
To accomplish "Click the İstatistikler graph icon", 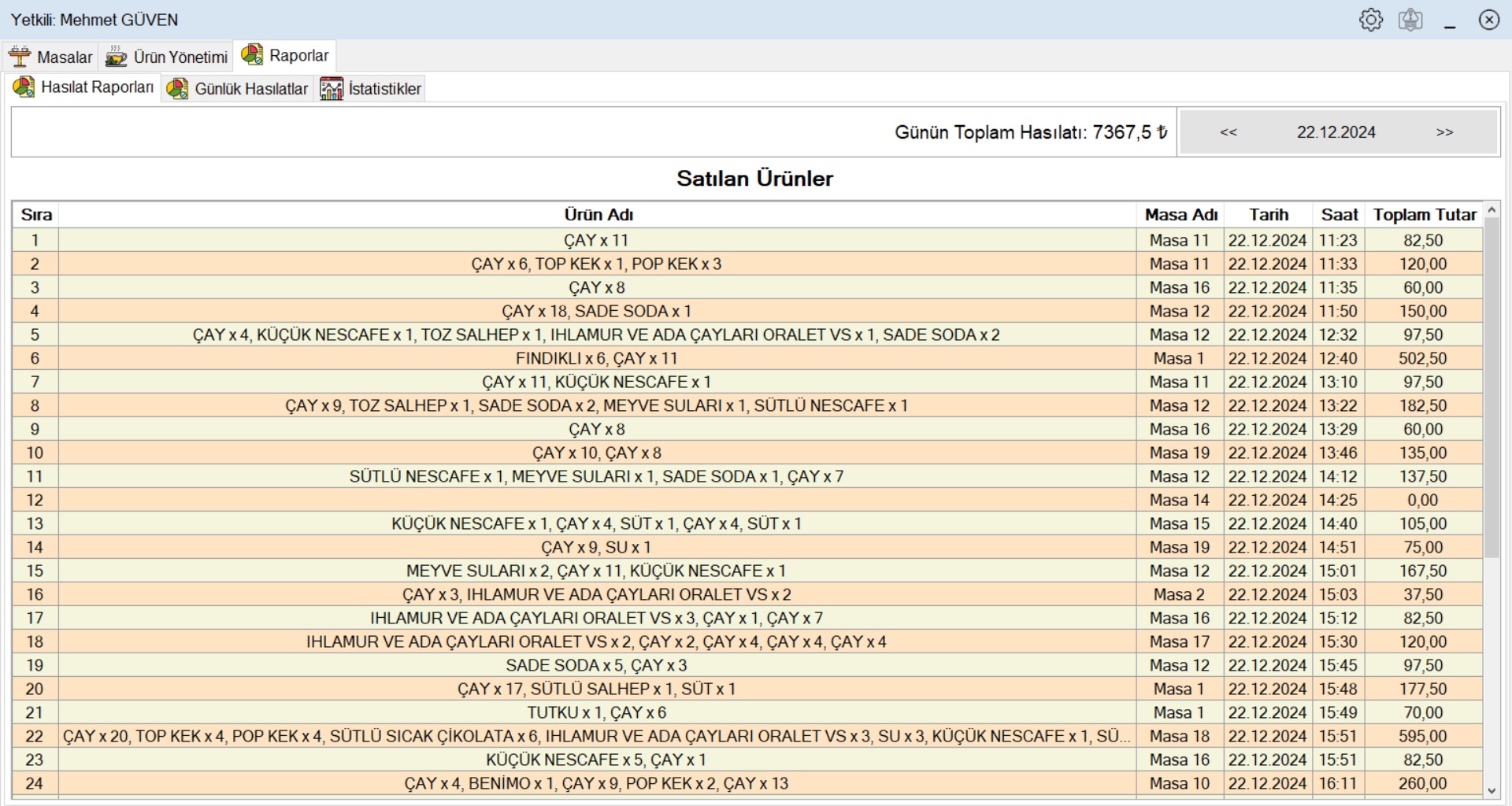I will pyautogui.click(x=332, y=89).
